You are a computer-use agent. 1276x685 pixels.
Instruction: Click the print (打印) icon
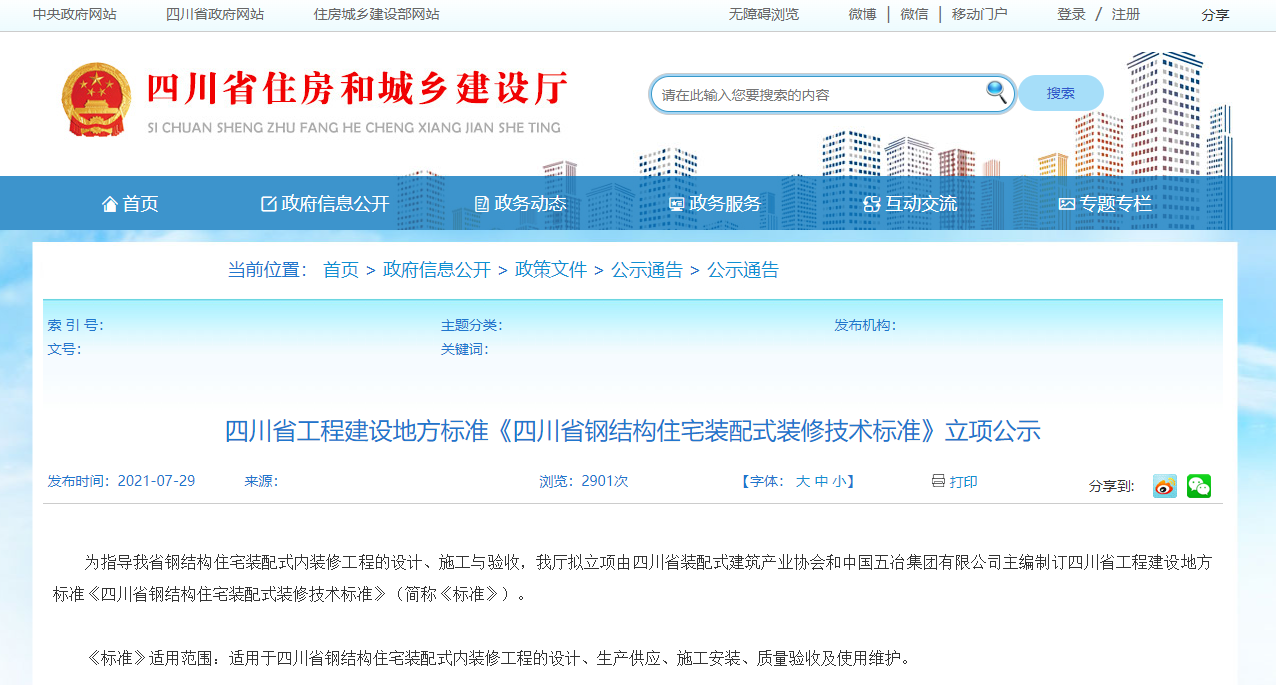pos(938,481)
